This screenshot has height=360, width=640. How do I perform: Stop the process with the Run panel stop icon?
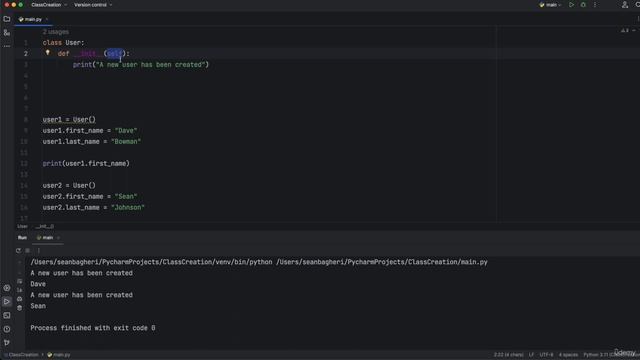tap(28, 251)
